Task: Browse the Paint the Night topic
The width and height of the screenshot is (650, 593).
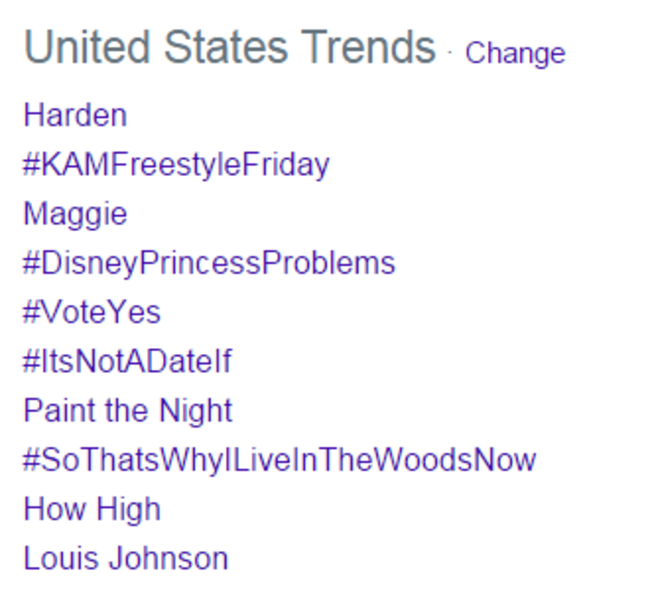Action: click(128, 411)
